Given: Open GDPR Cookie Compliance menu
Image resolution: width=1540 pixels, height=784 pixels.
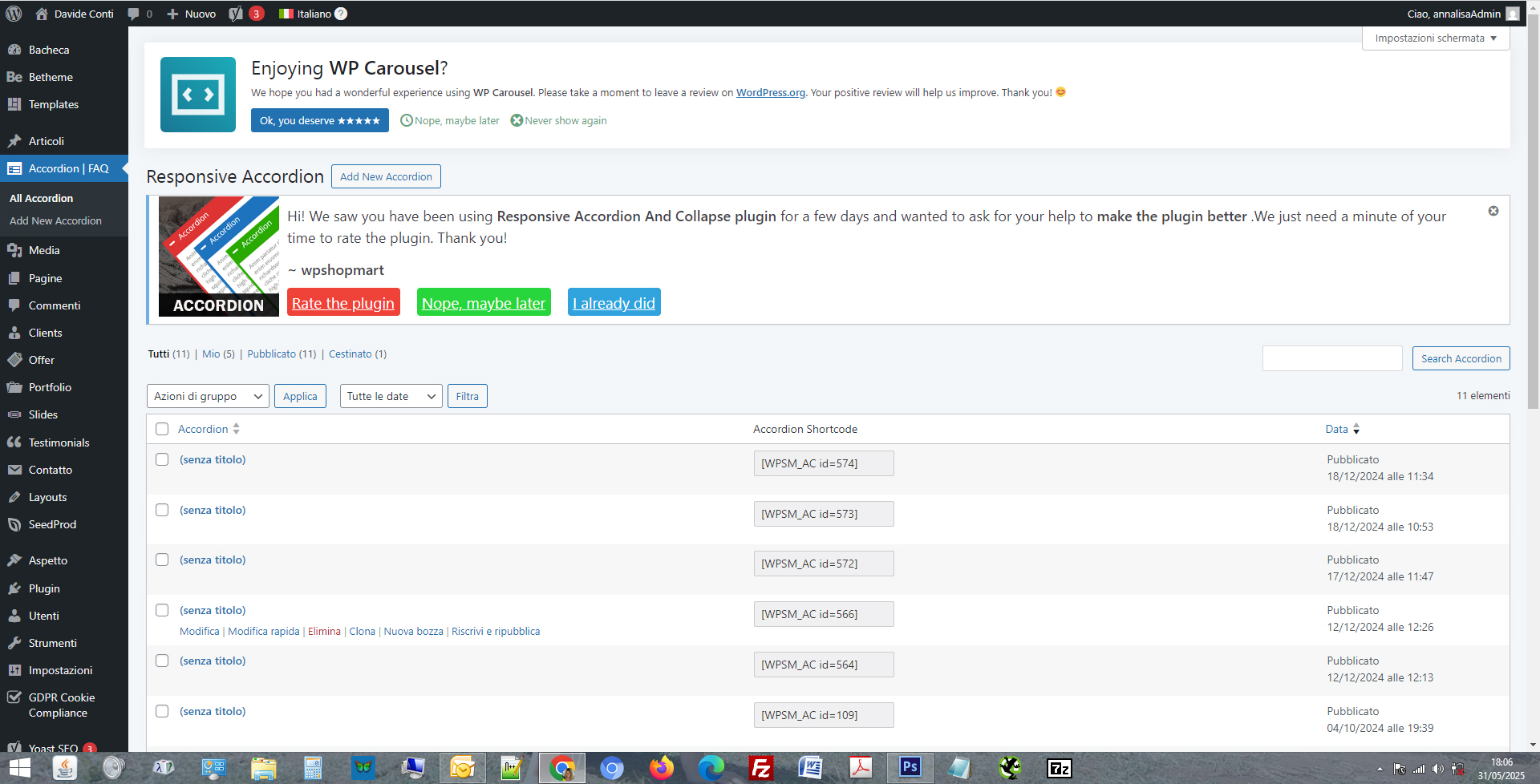Looking at the screenshot, I should [x=61, y=705].
